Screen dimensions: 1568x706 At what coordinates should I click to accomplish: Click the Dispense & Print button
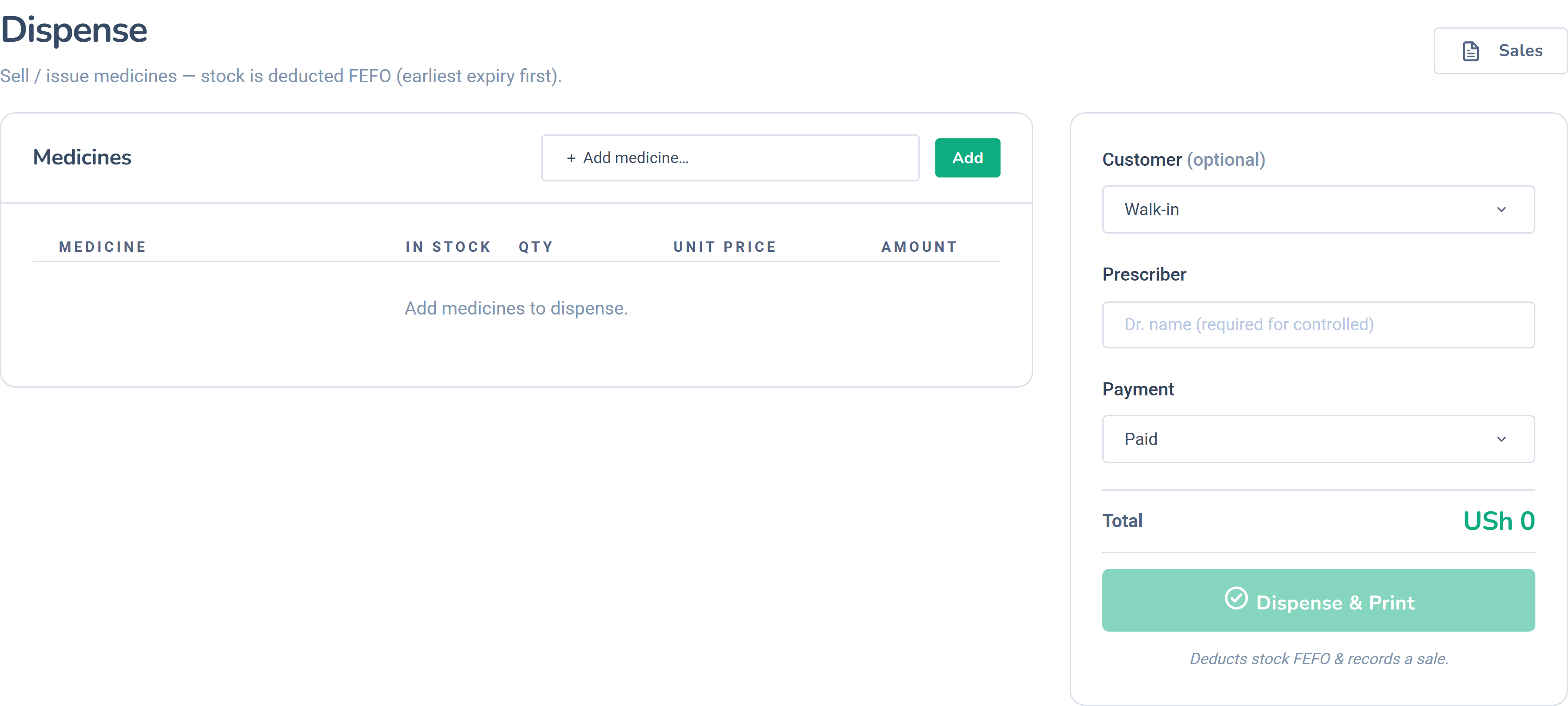(x=1318, y=600)
